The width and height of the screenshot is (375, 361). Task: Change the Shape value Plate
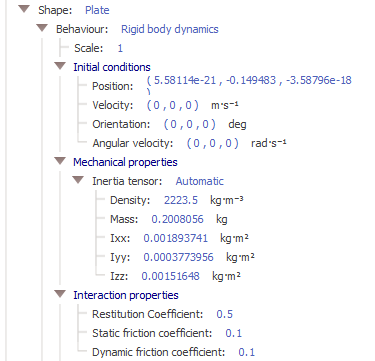tap(97, 10)
